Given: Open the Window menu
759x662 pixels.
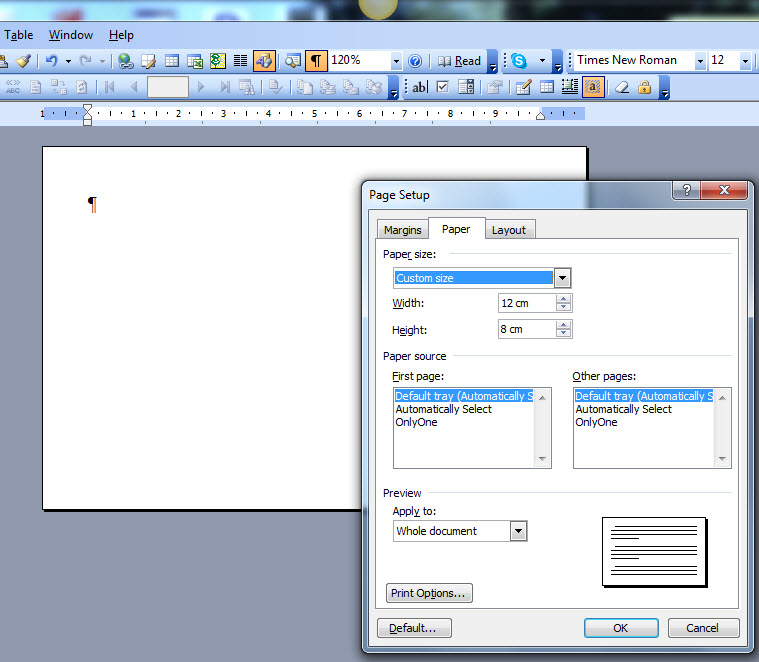Looking at the screenshot, I should pos(71,35).
